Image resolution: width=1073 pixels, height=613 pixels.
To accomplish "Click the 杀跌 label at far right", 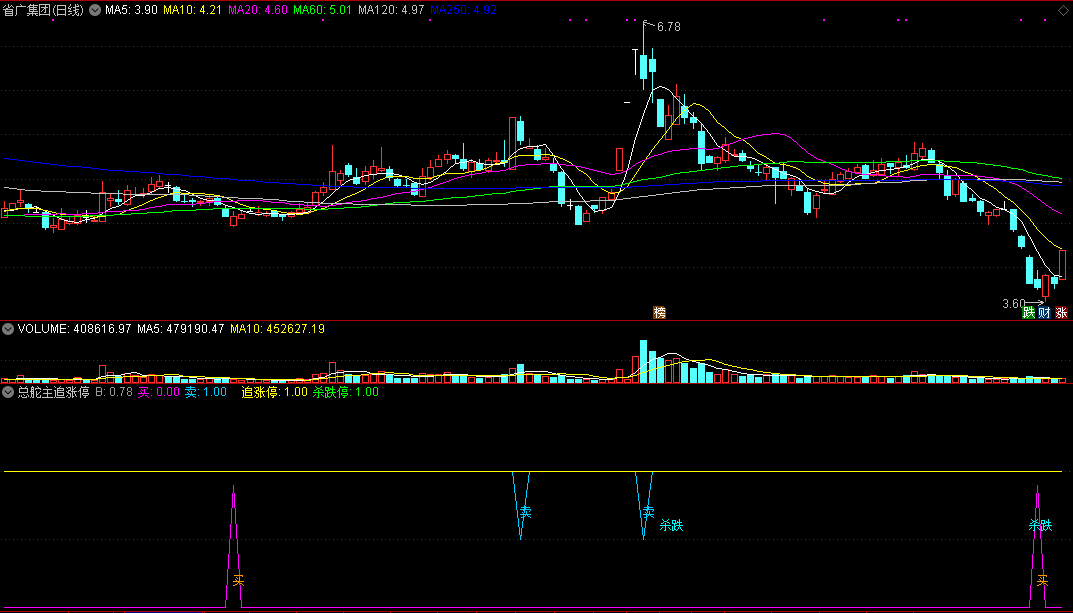I will pyautogui.click(x=1040, y=525).
